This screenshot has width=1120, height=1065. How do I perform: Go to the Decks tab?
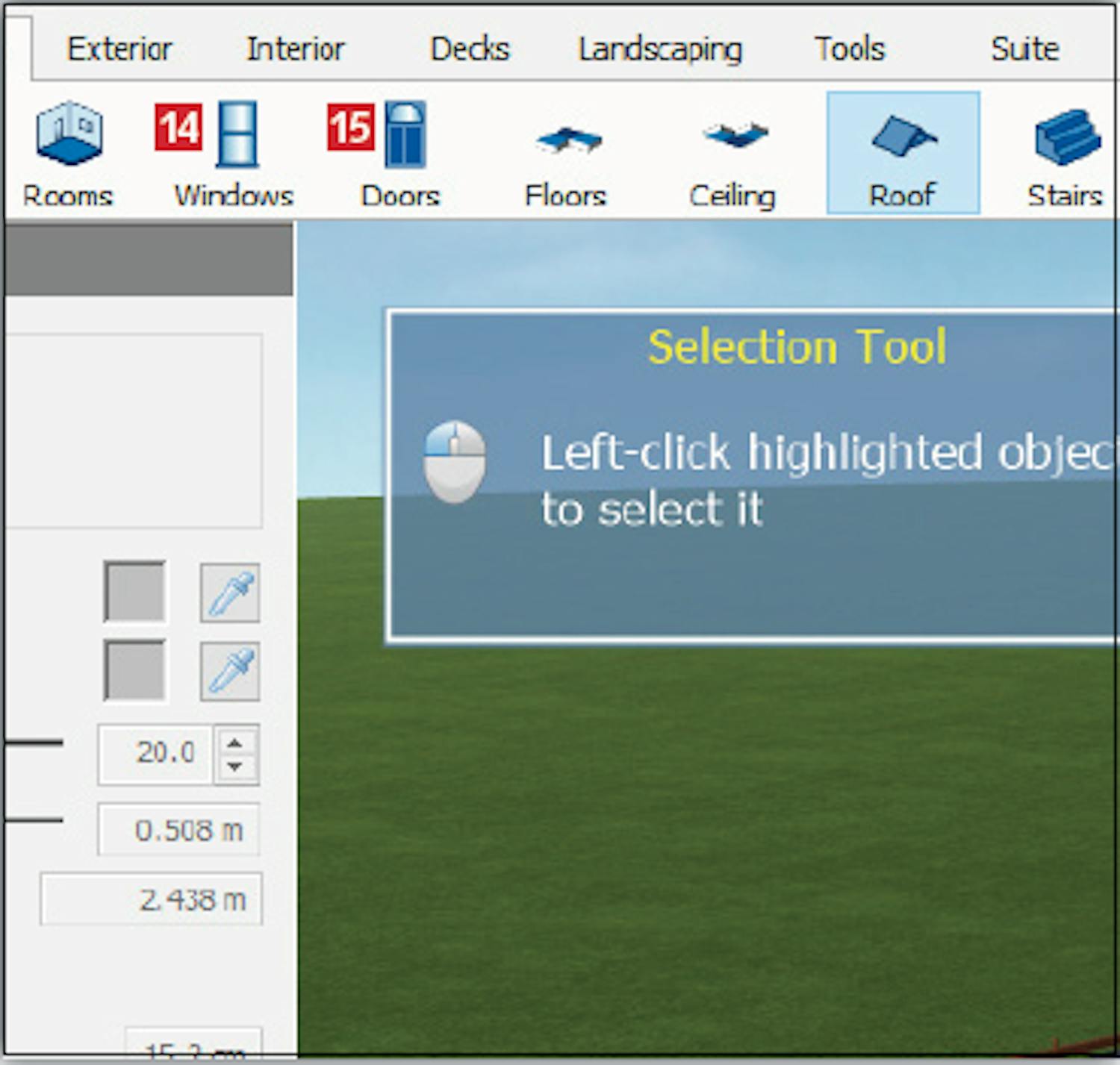point(470,49)
